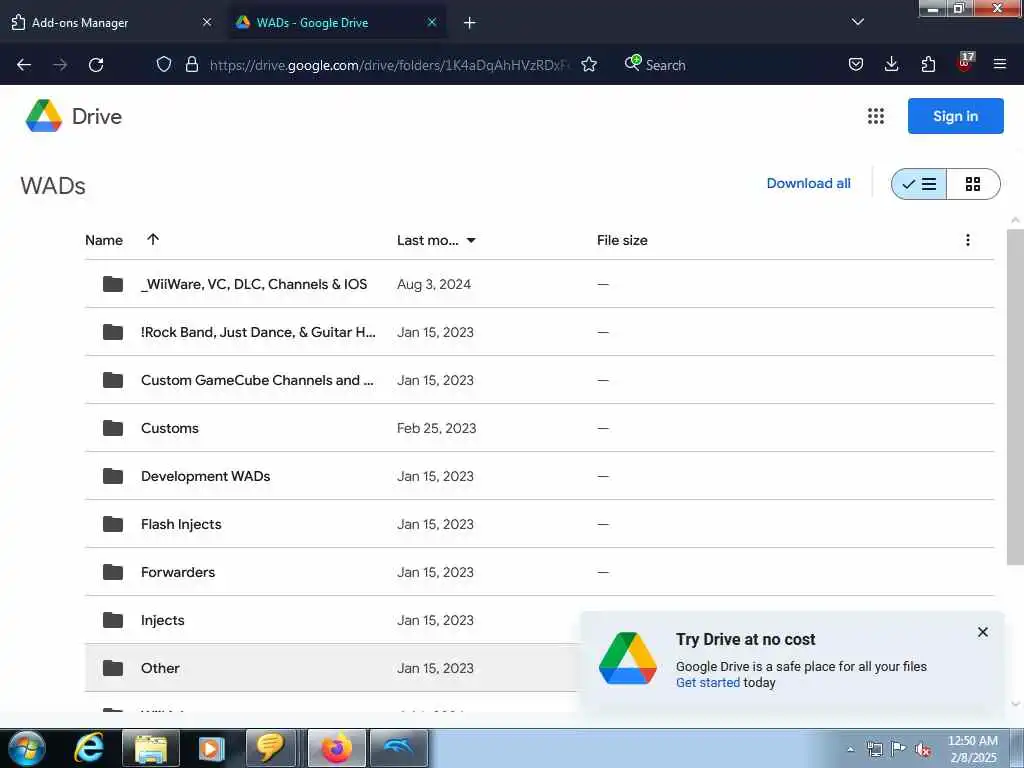Close the Add-ons Manager tab
This screenshot has width=1024, height=768.
click(x=207, y=22)
